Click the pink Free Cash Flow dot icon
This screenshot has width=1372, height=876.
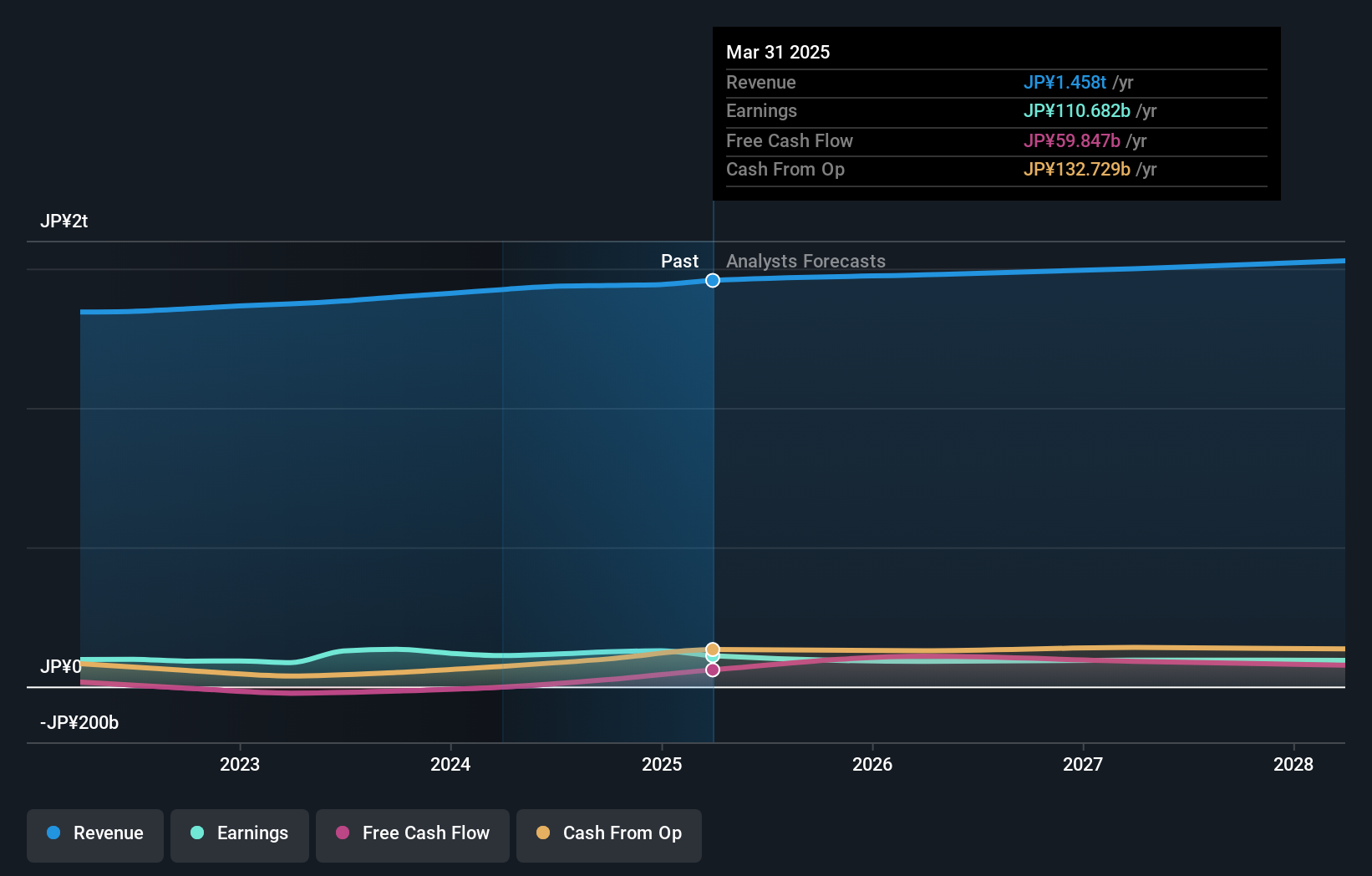[342, 833]
